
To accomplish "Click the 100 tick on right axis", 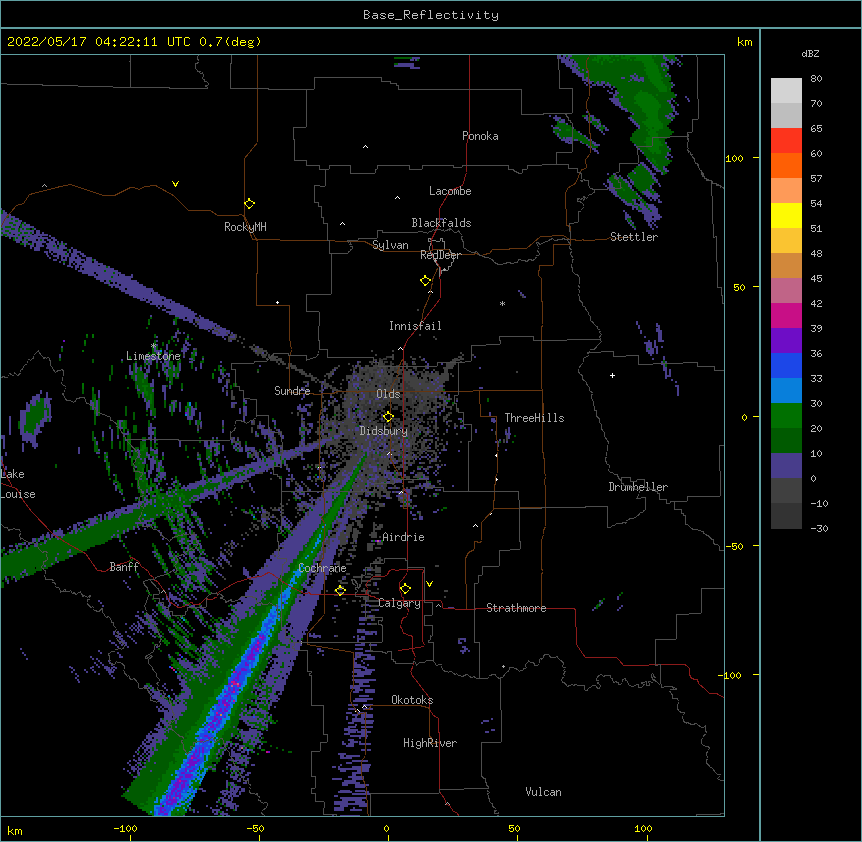I will click(x=734, y=158).
